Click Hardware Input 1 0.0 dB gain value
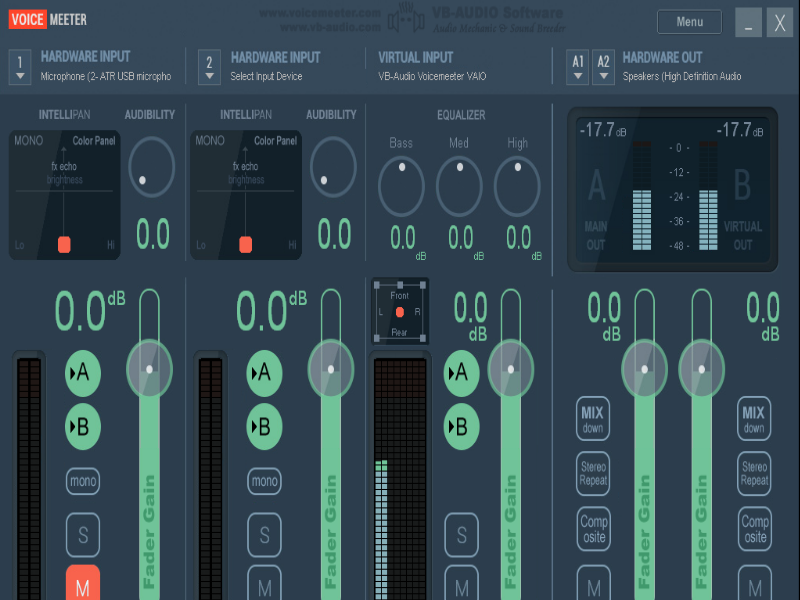This screenshot has height=600, width=800. 90,310
